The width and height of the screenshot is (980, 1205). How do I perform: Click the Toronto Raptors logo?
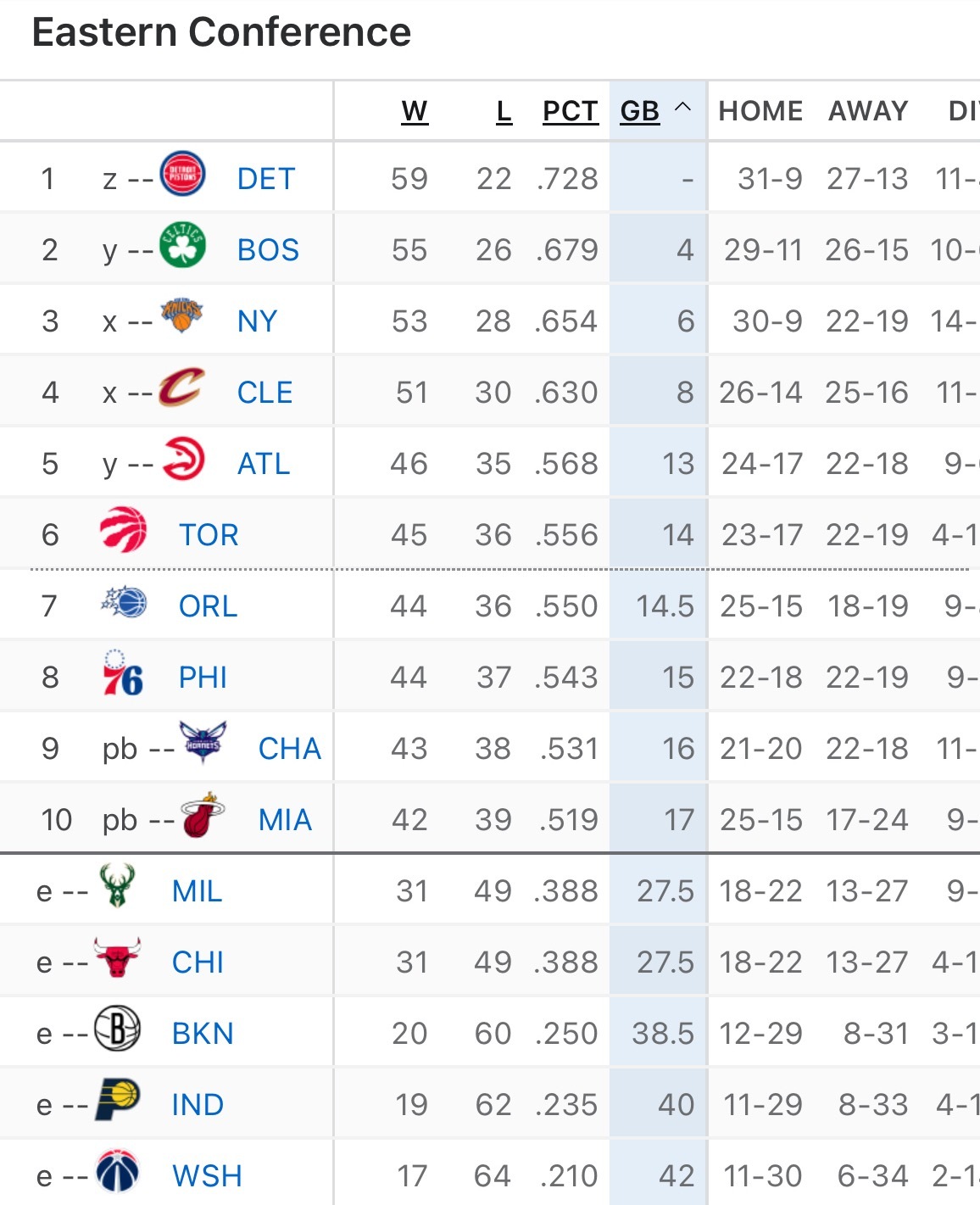point(124,531)
